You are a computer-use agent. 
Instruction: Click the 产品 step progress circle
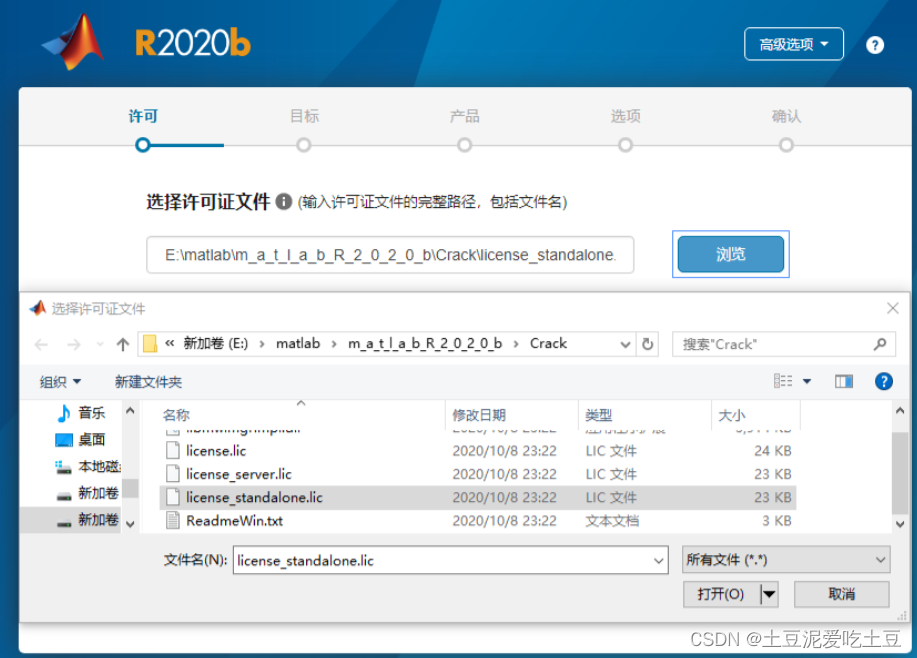(464, 145)
